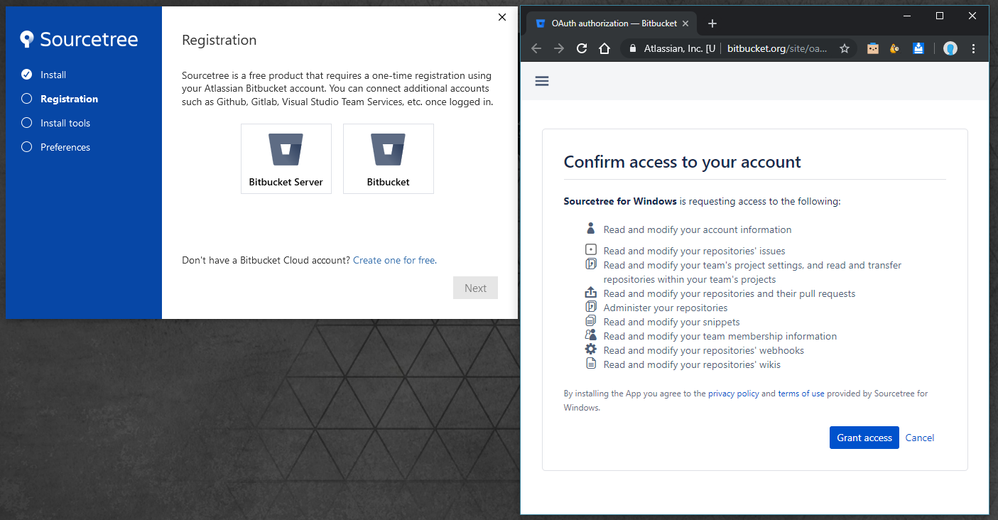The height and width of the screenshot is (520, 998).
Task: Click the team's project settings icon
Action: [591, 264]
